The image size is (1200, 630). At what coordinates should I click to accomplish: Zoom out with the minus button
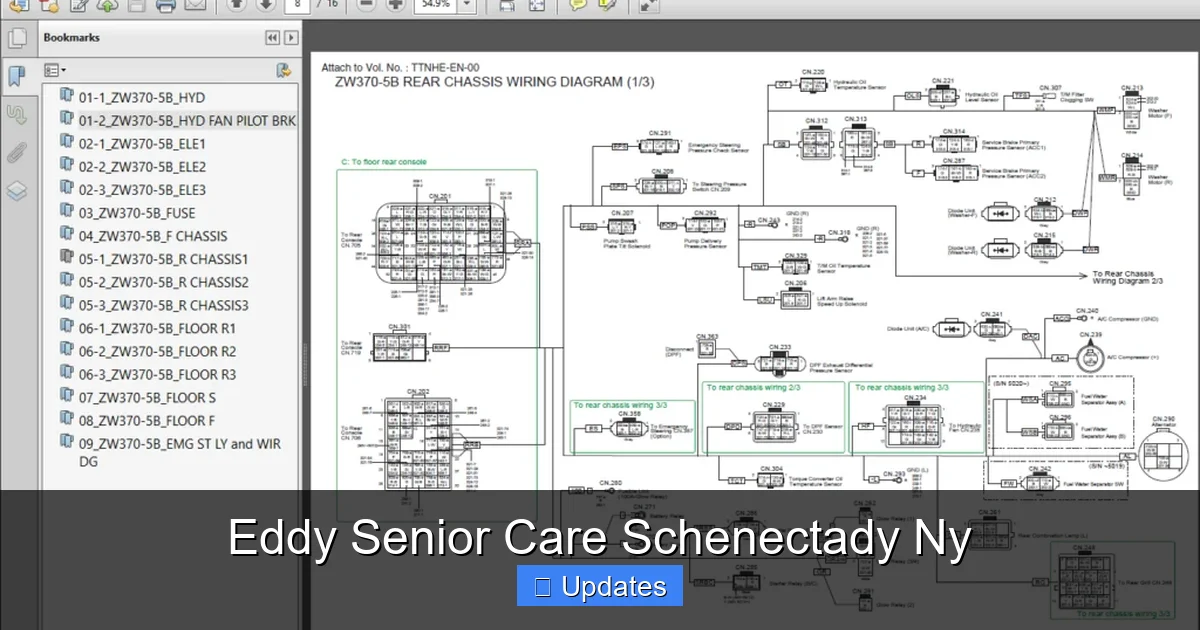pyautogui.click(x=367, y=6)
